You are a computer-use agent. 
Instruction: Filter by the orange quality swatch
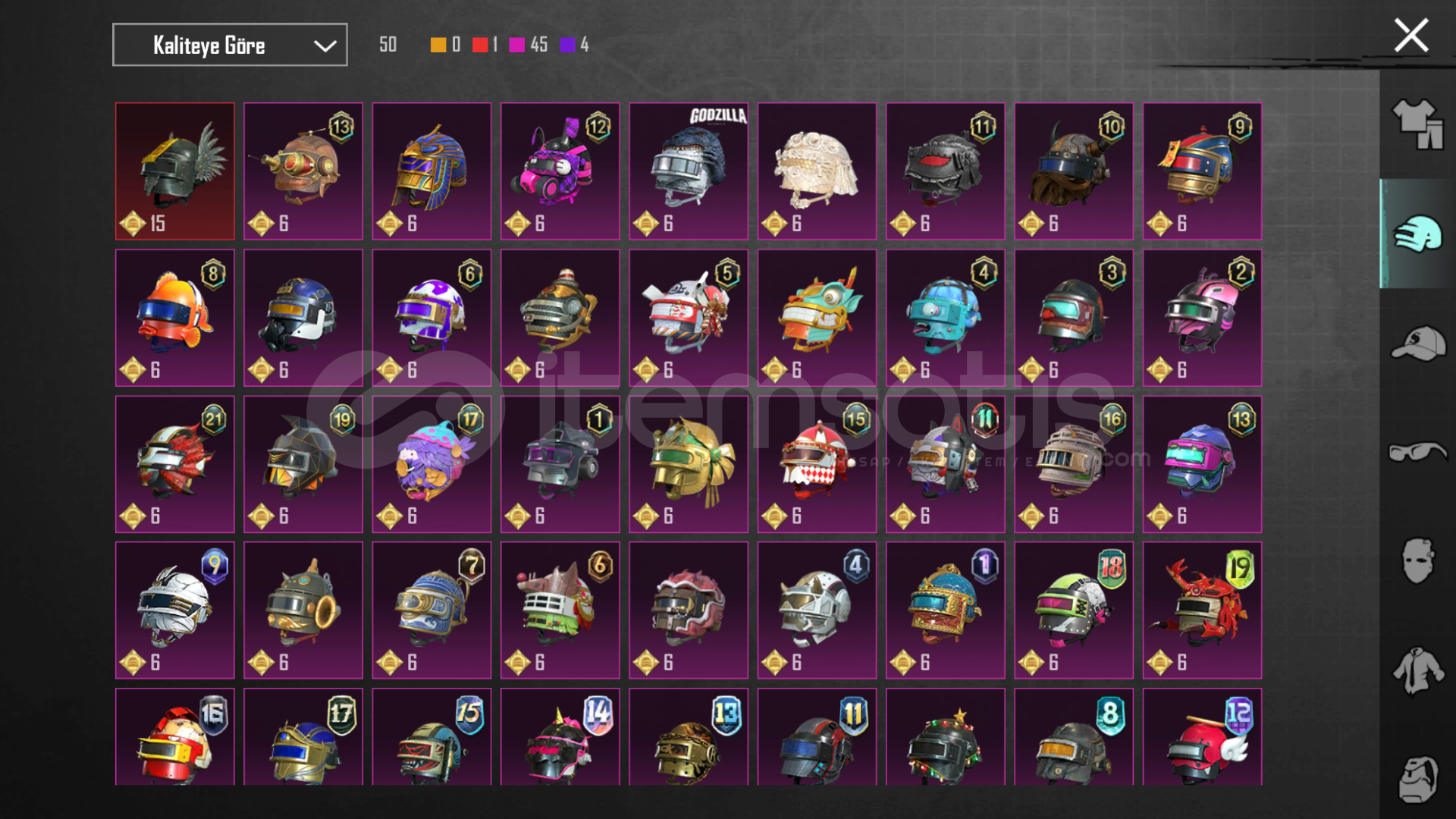pos(438,45)
